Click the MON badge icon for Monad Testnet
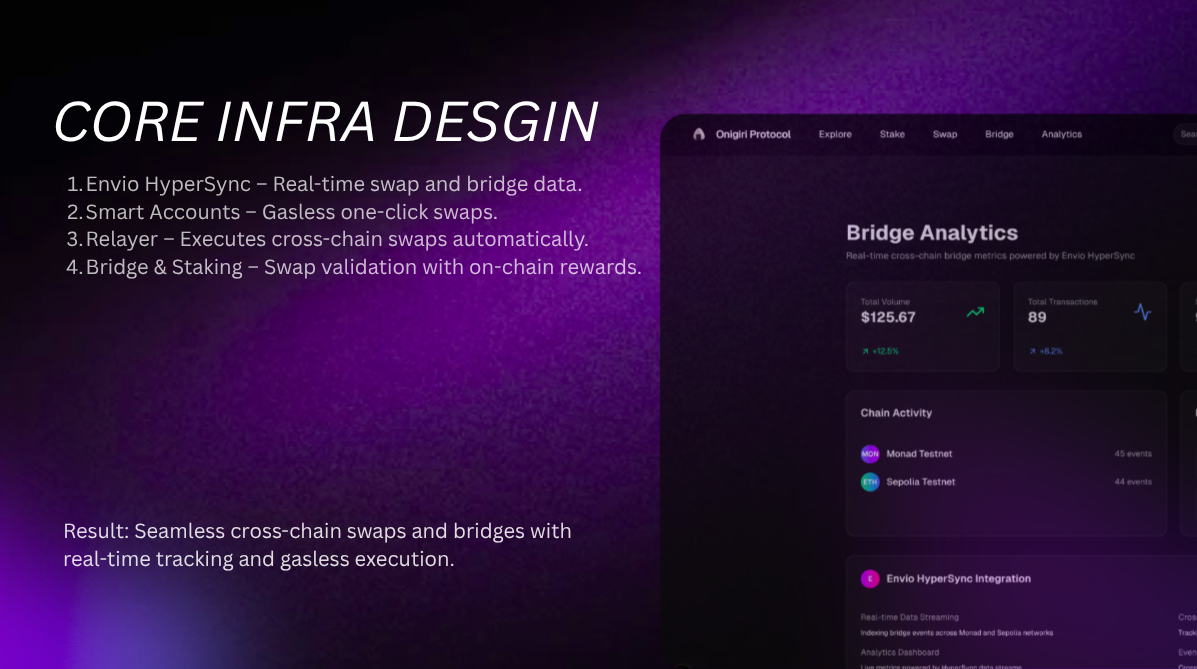The image size is (1197, 669). click(x=870, y=454)
